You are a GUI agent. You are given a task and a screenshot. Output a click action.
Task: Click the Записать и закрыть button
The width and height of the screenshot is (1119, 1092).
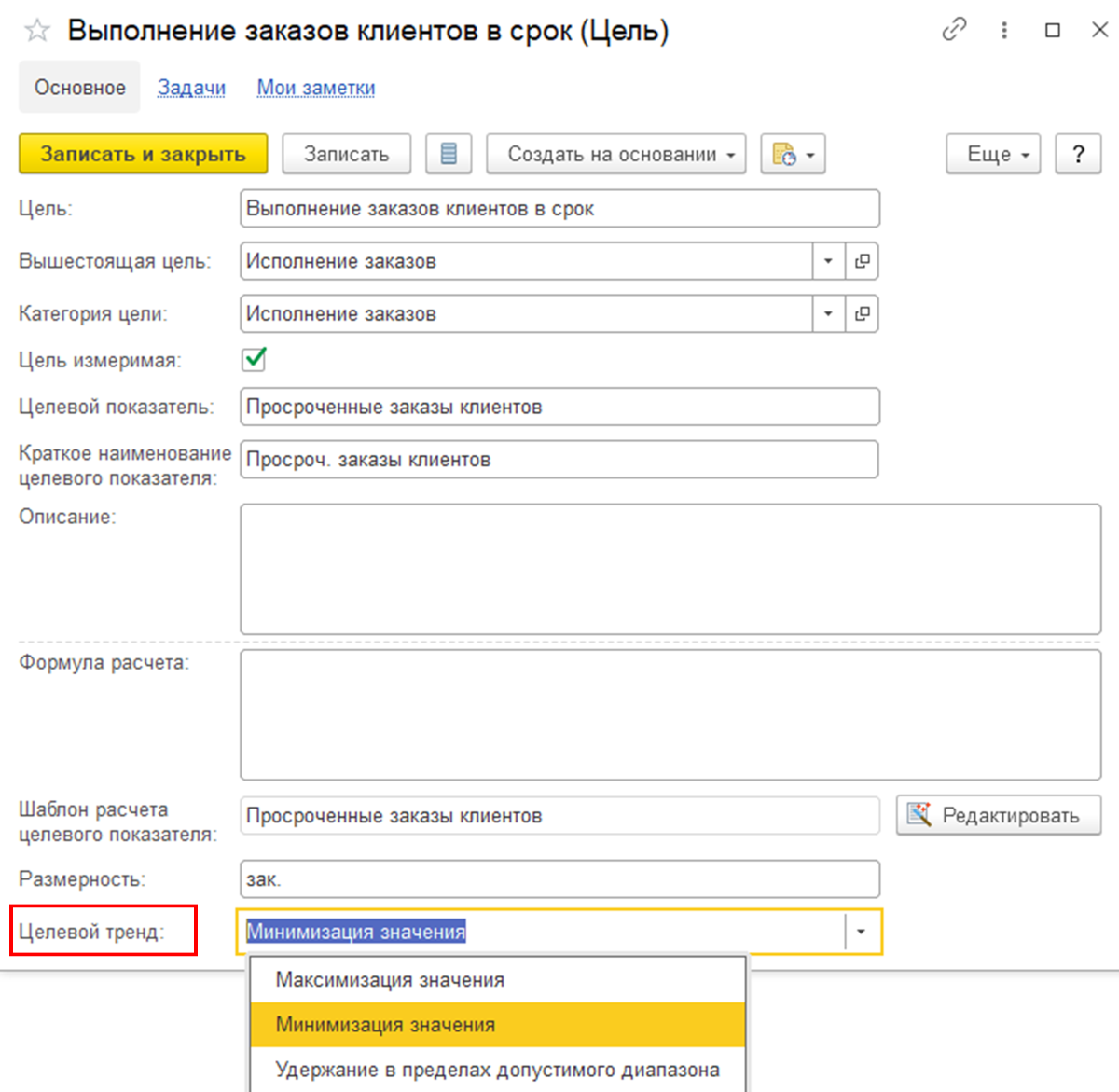(x=143, y=154)
